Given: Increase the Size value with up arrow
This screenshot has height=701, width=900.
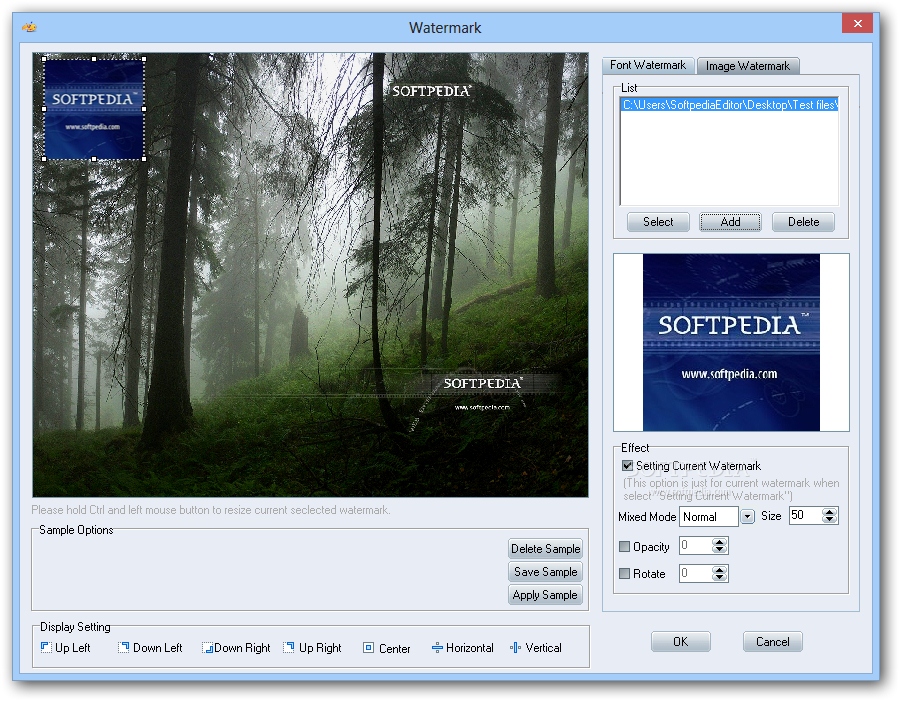Looking at the screenshot, I should click(x=829, y=512).
